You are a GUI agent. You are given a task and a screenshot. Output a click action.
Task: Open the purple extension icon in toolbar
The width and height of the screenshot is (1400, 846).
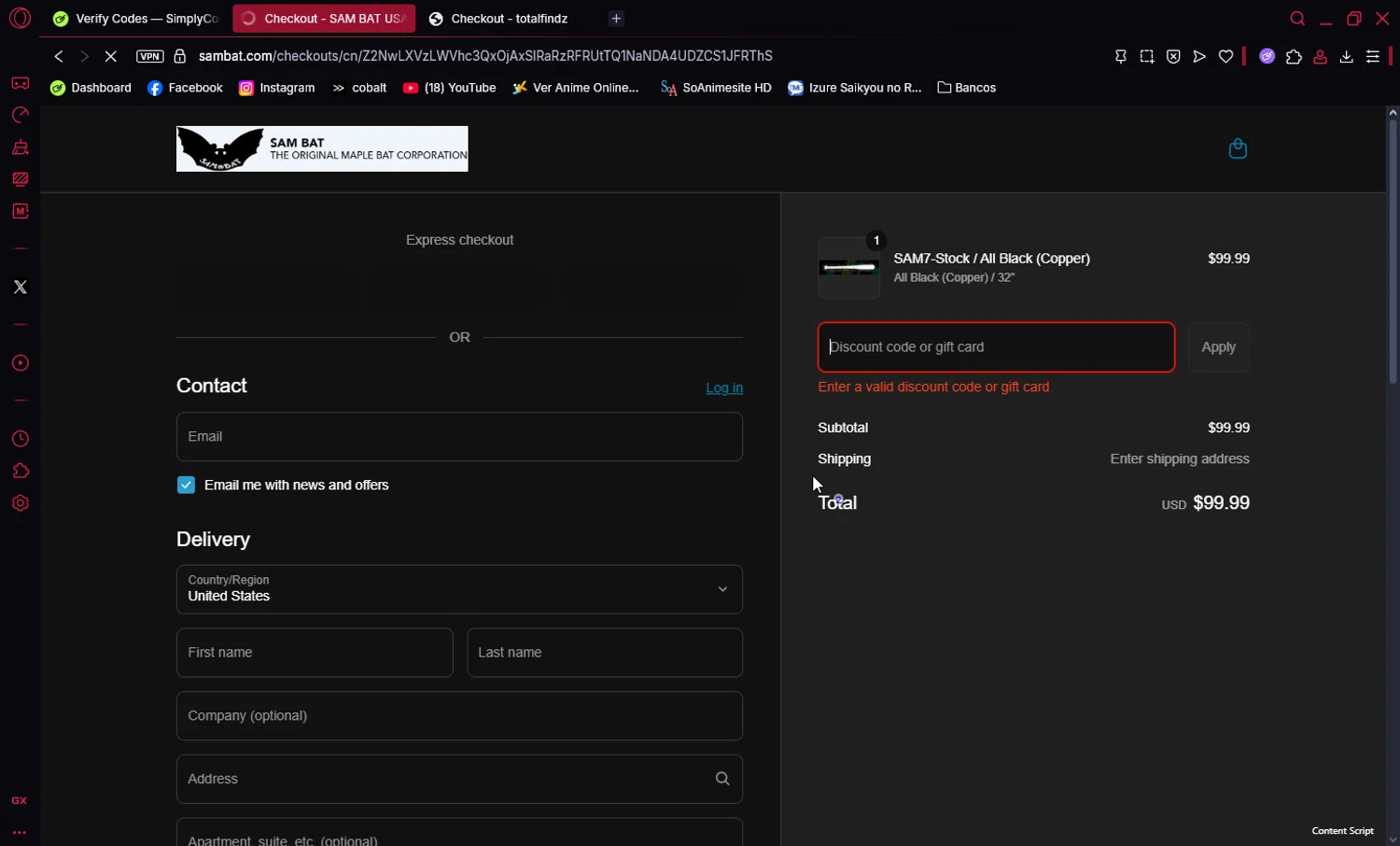pos(1267,57)
